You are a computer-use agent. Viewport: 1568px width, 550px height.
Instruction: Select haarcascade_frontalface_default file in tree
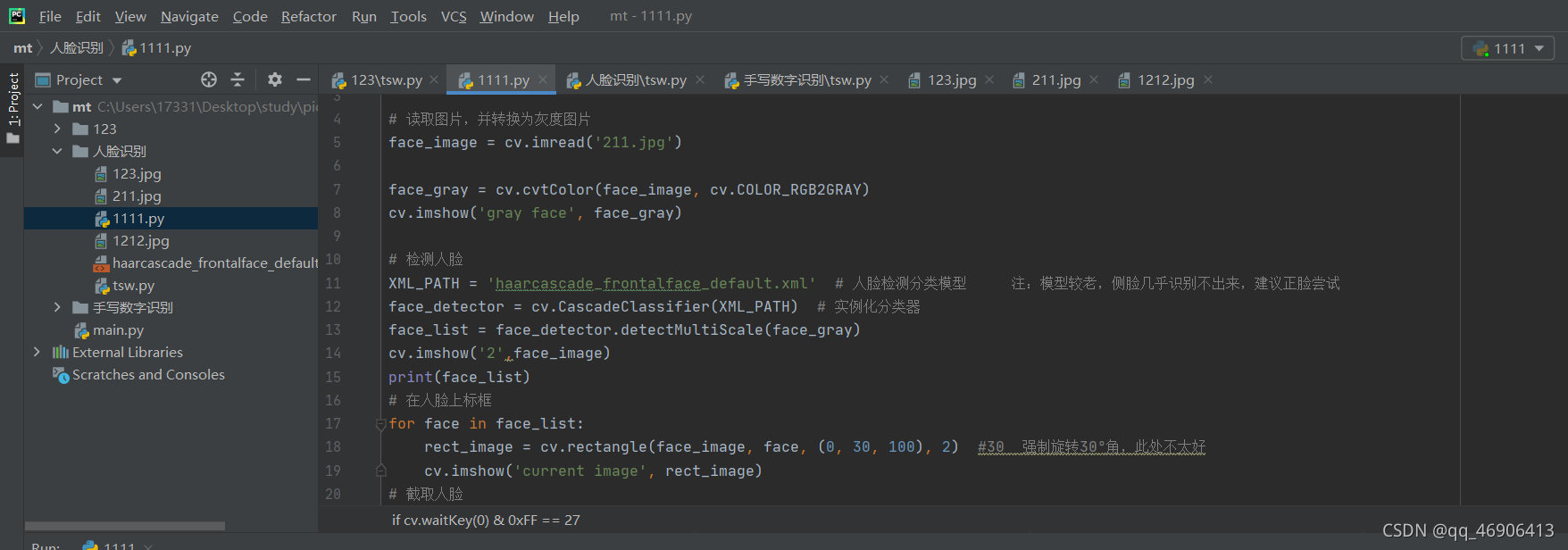205,262
